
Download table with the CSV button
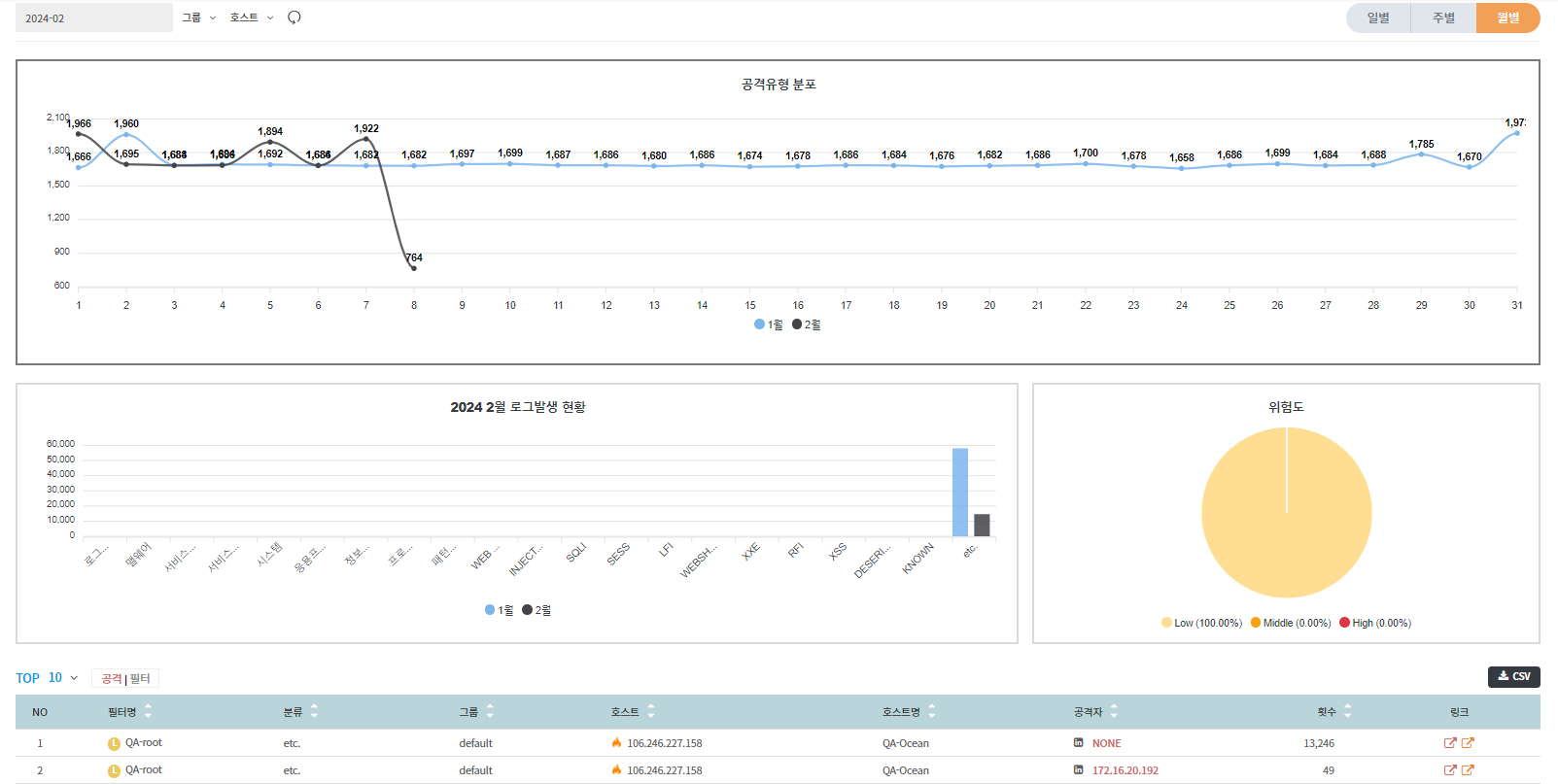tap(1513, 676)
